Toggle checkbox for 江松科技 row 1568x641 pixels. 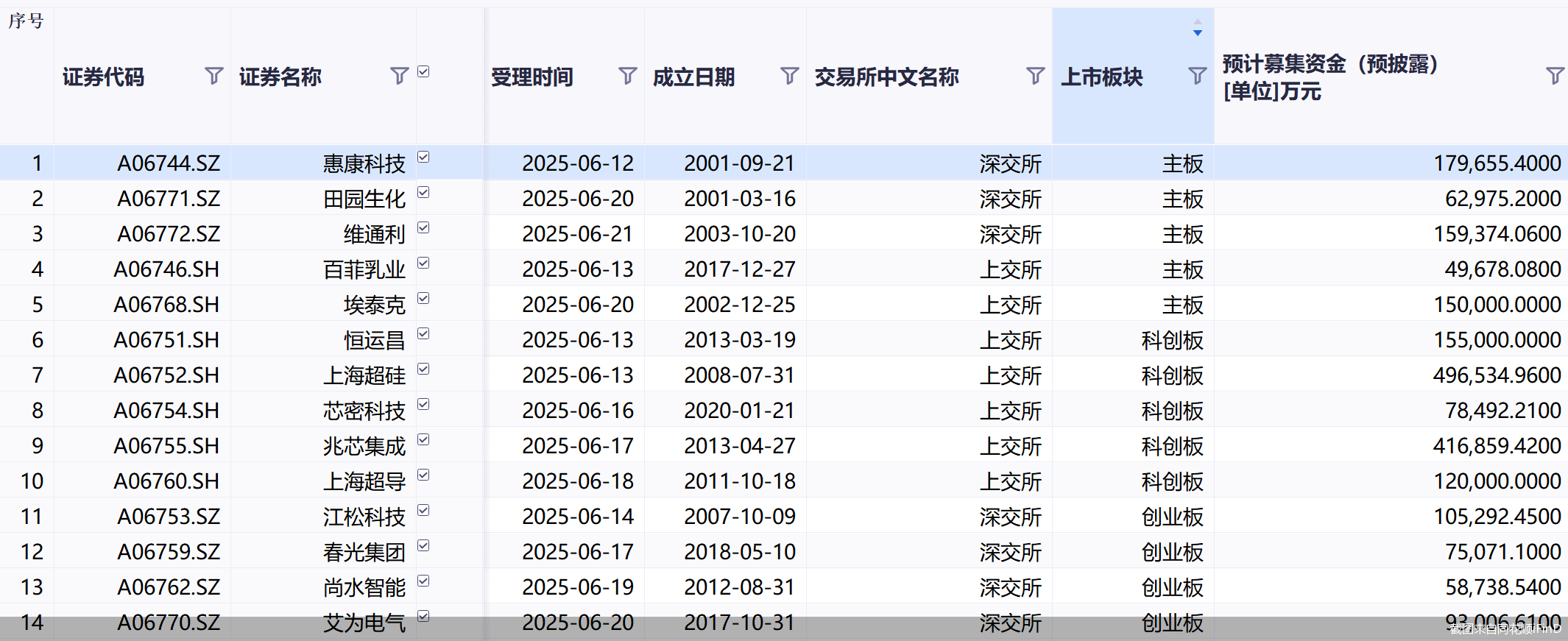(423, 510)
